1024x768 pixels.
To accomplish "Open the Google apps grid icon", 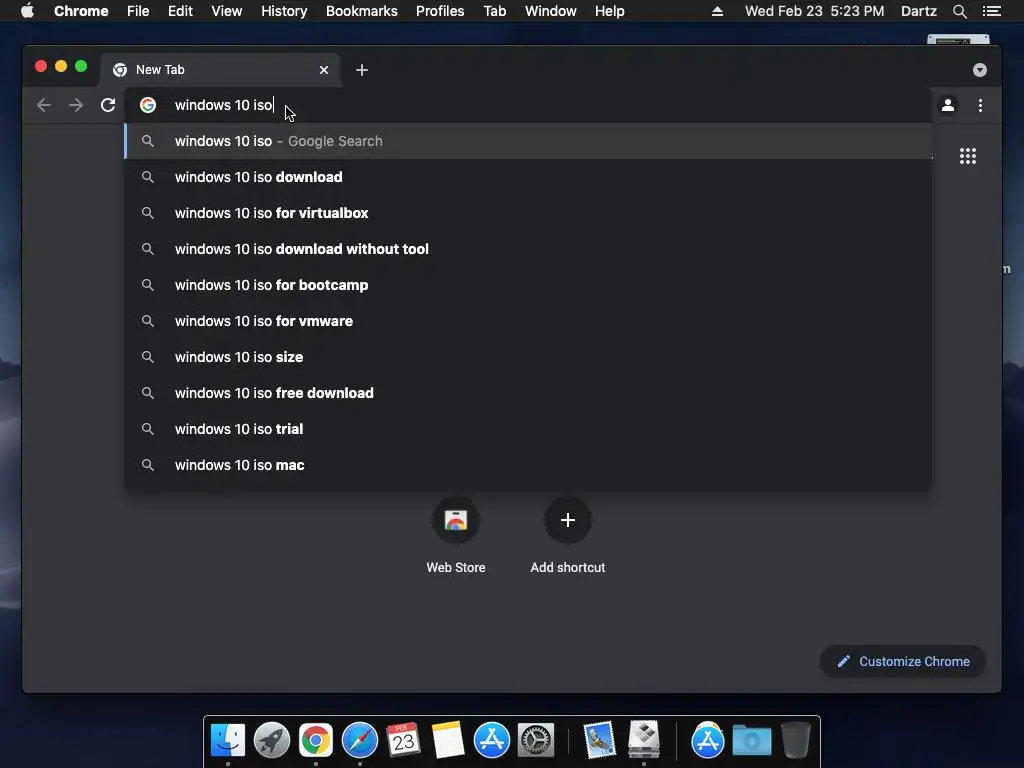I will pos(968,156).
